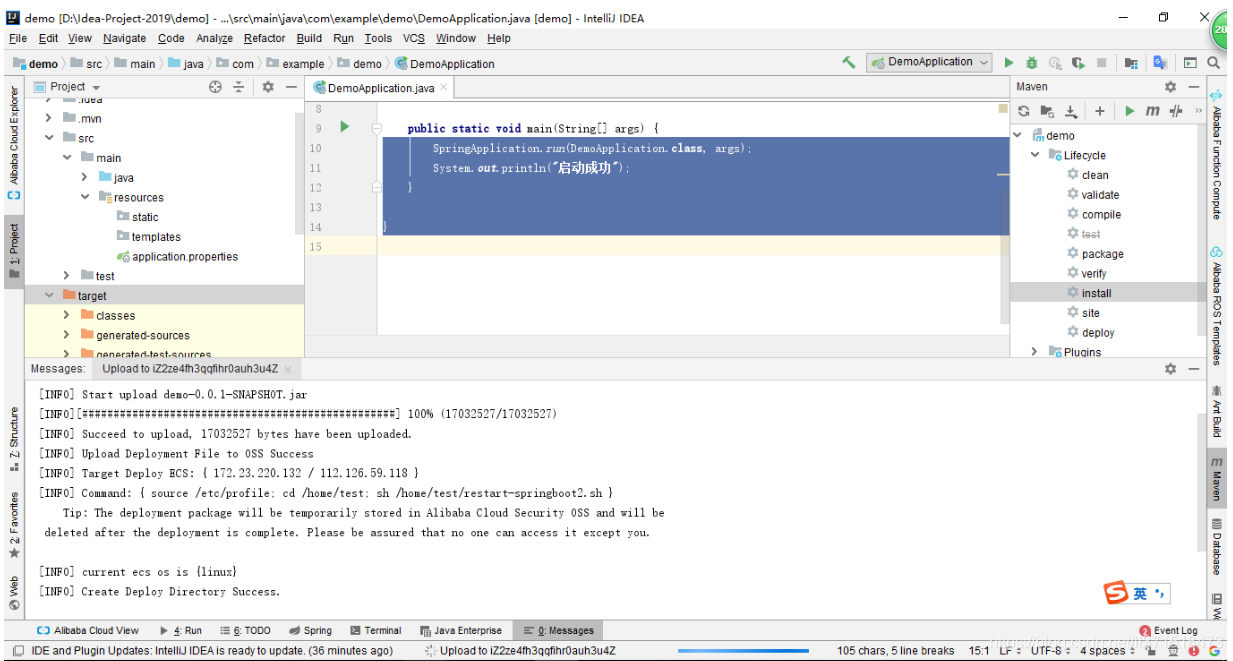Toggle the Ant Build side tab
Screen dimensions: 1233x661
coord(1217,410)
